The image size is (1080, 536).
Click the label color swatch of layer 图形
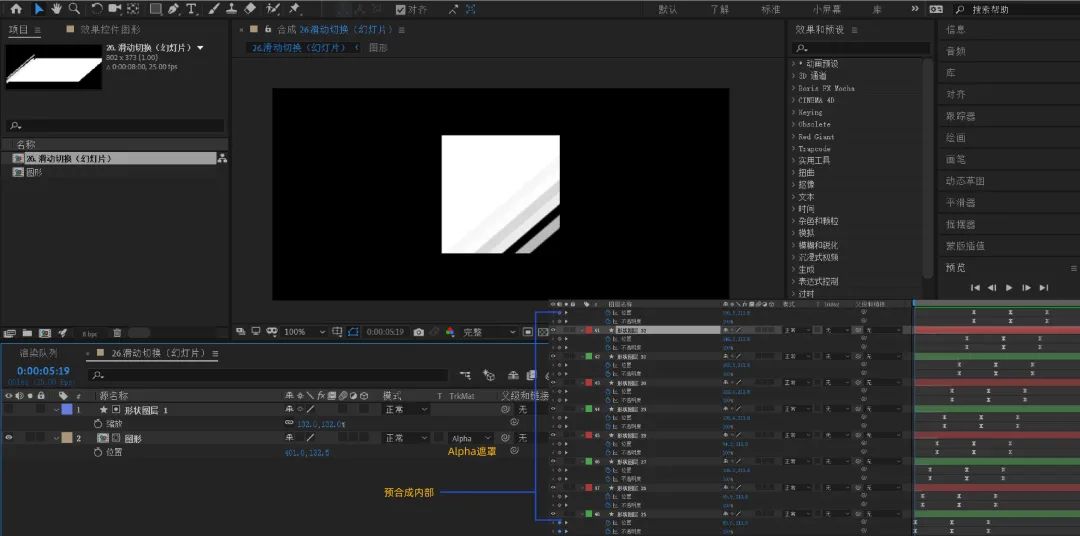pyautogui.click(x=67, y=438)
